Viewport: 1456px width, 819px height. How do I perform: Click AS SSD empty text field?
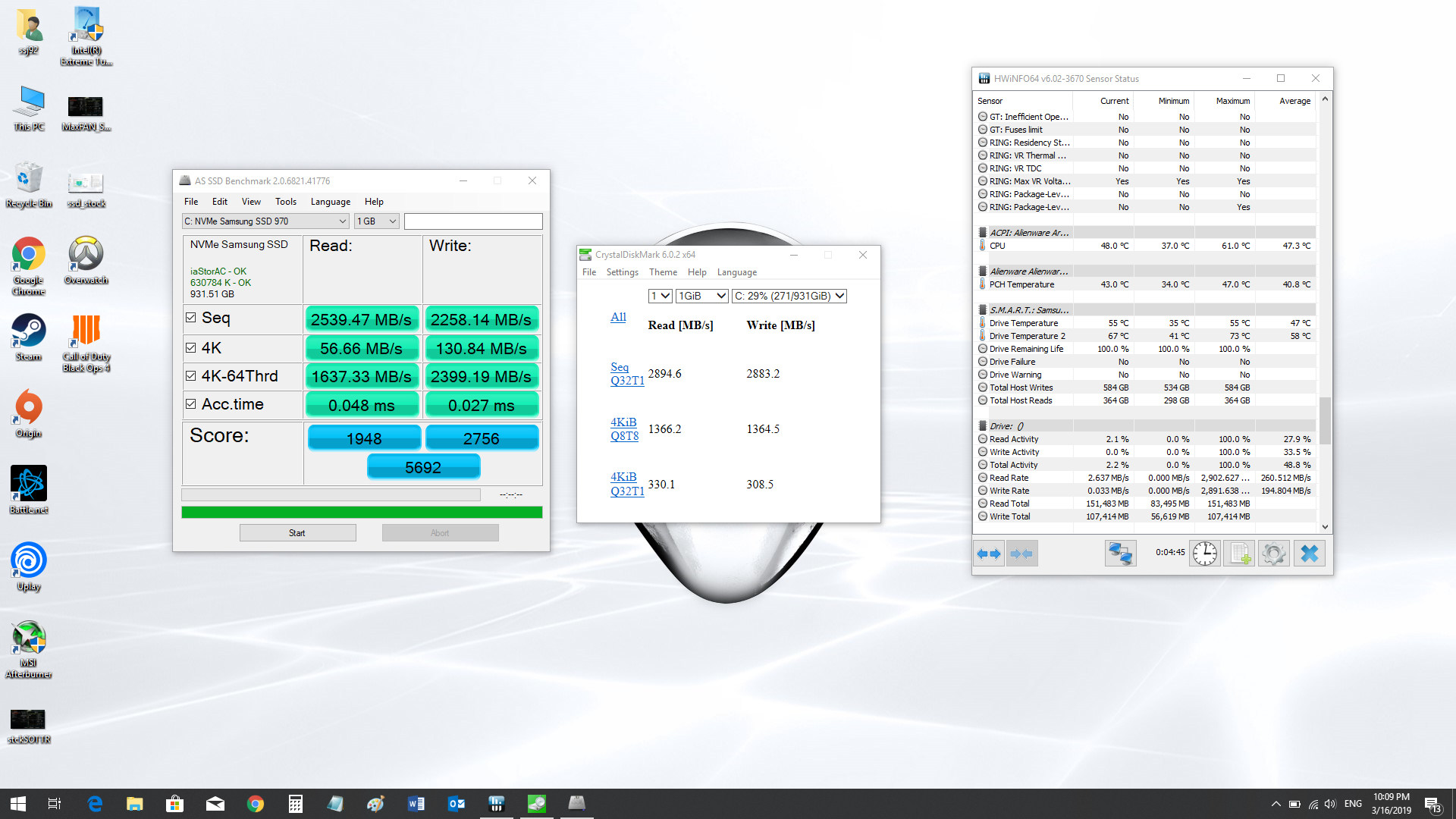click(473, 221)
